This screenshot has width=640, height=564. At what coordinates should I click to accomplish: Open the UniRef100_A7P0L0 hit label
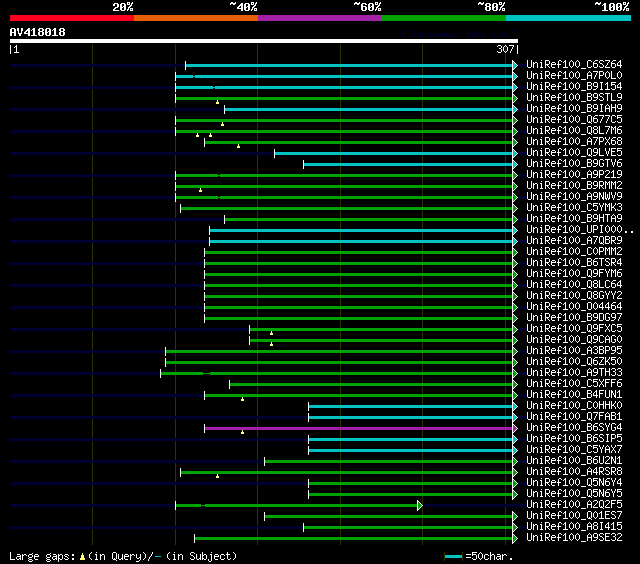coord(574,75)
